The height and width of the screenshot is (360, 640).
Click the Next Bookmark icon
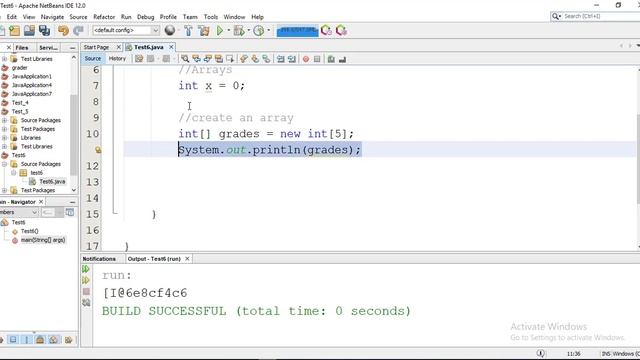(255, 59)
